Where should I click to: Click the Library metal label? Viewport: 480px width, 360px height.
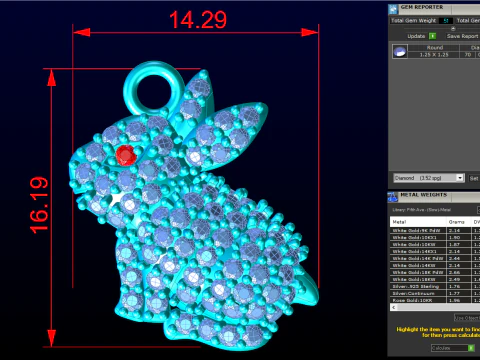(422, 210)
